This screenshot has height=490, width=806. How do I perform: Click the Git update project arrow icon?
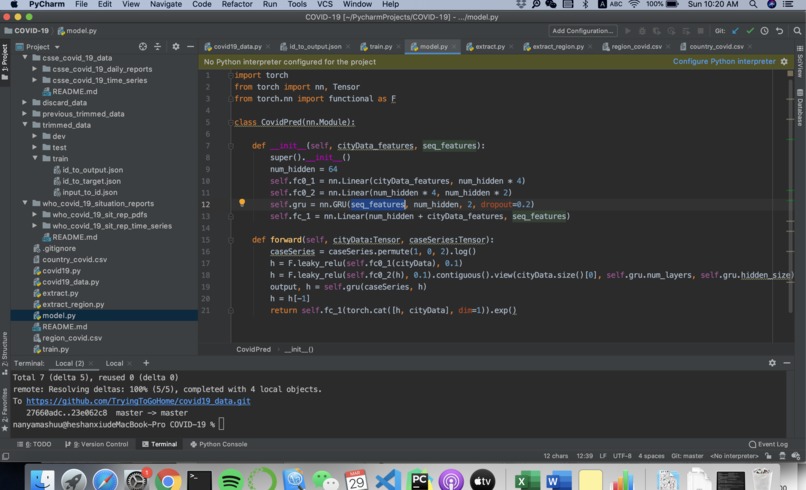coord(736,31)
